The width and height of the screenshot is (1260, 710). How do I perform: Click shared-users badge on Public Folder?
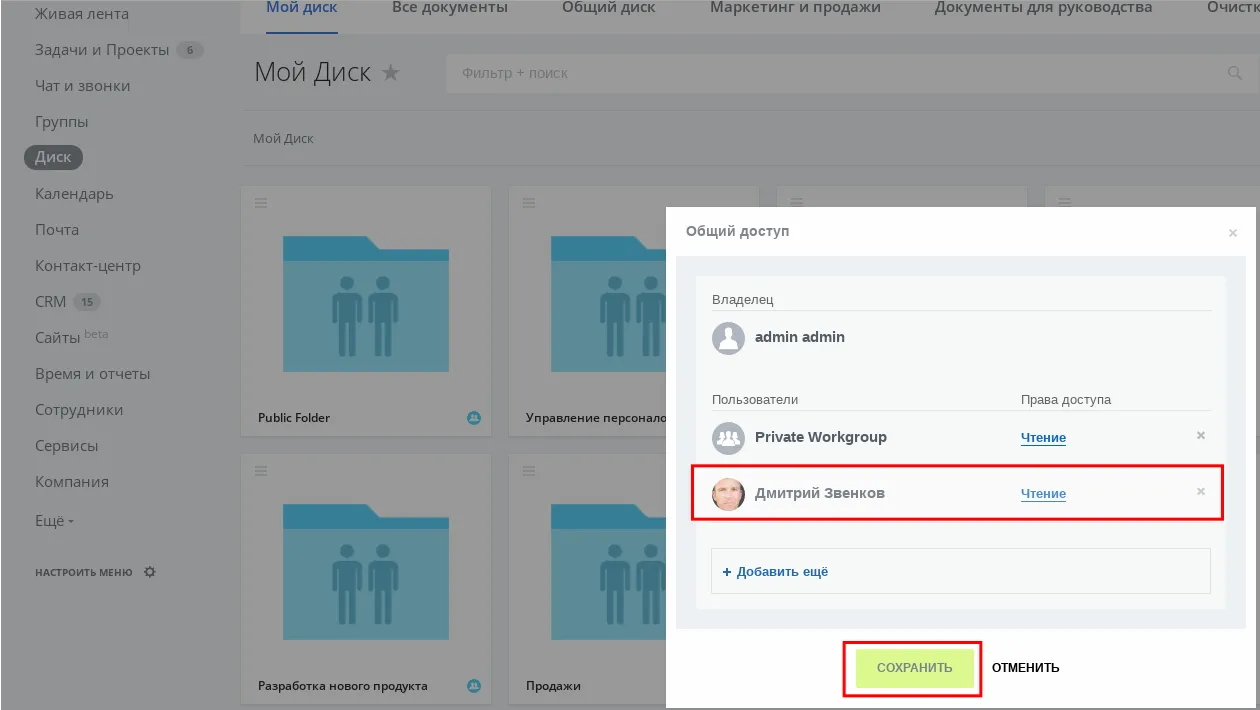point(474,418)
